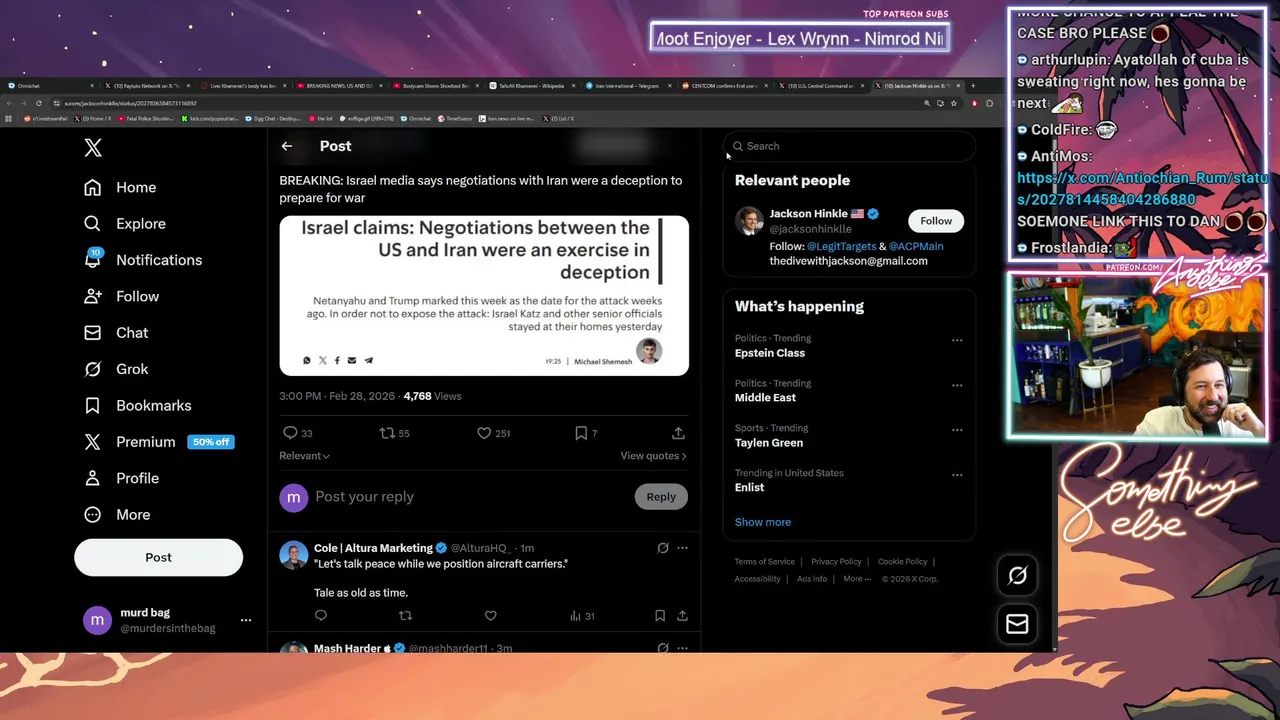Like Cole's comment

pos(490,616)
